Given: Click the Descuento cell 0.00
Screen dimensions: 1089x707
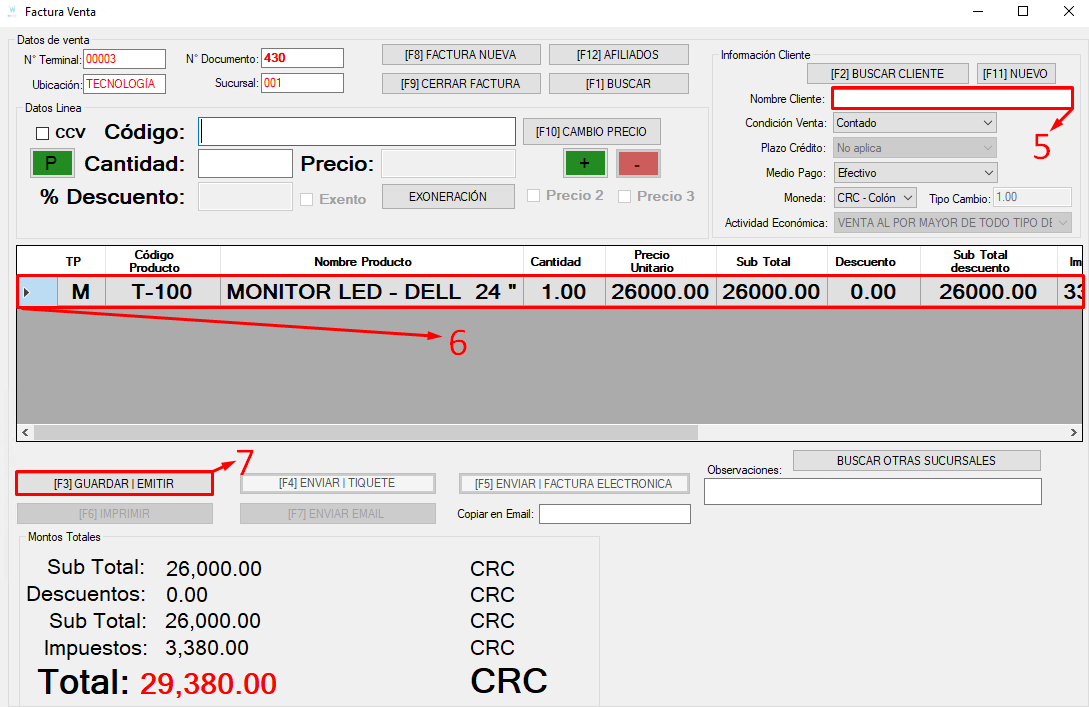Looking at the screenshot, I should pos(873,292).
